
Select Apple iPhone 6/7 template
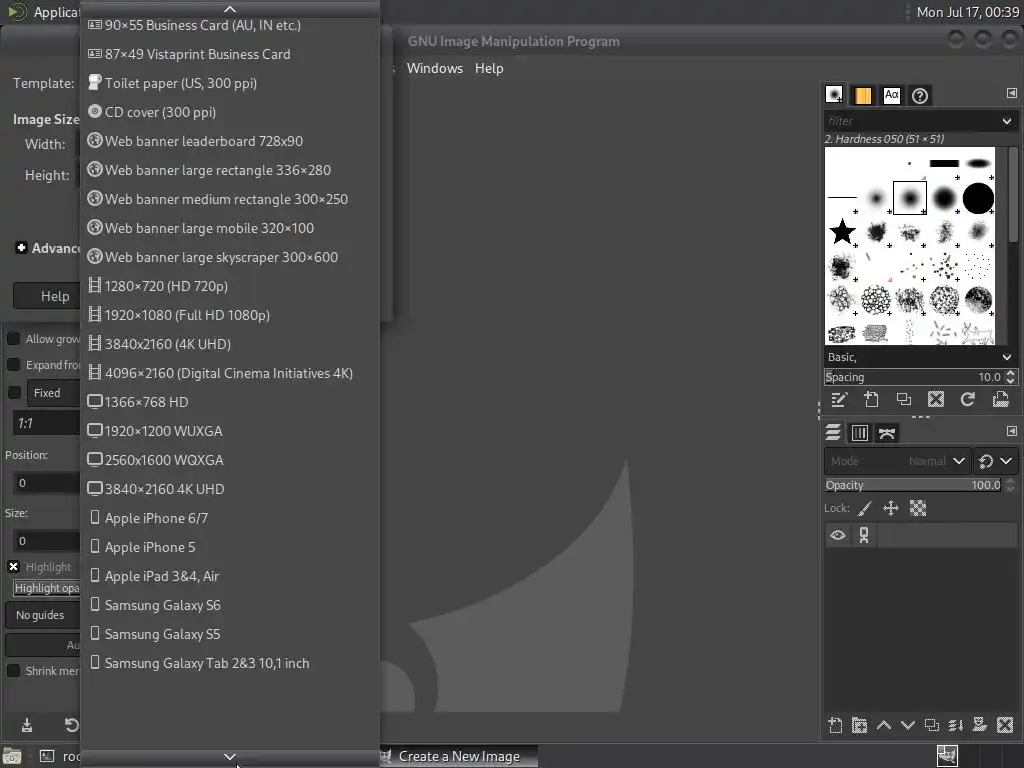(x=229, y=518)
